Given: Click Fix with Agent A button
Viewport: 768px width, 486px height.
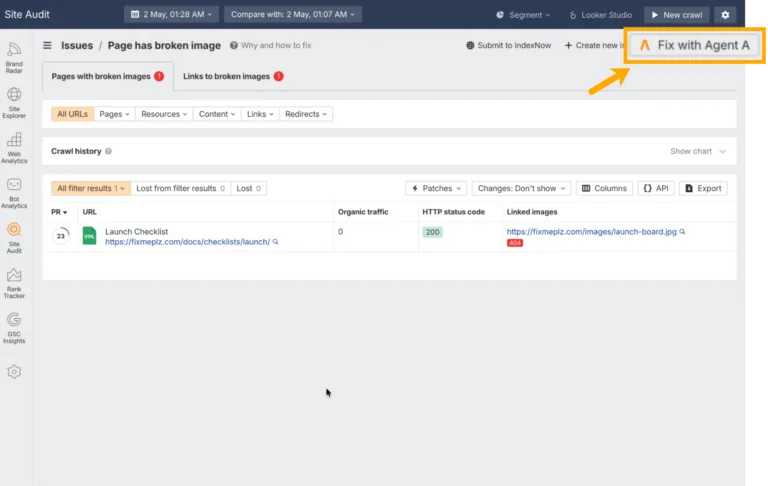Looking at the screenshot, I should [x=694, y=45].
